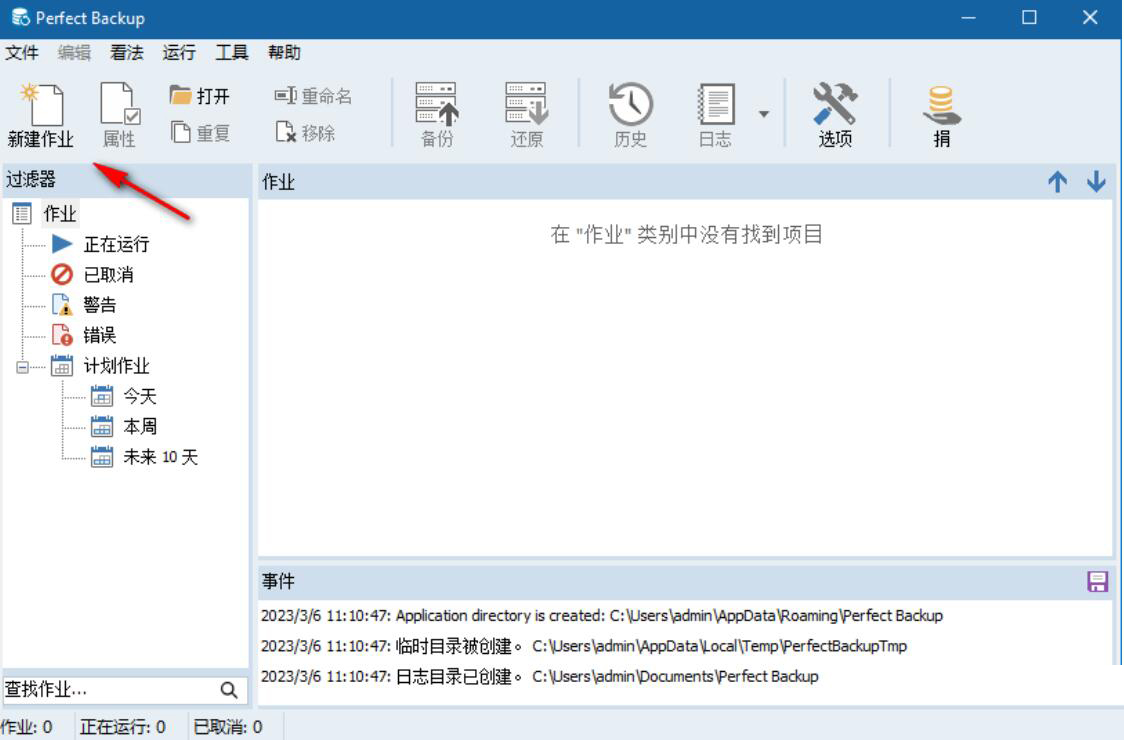Click the Perfect Backup title bar app icon
This screenshot has width=1124, height=740.
click(x=20, y=18)
